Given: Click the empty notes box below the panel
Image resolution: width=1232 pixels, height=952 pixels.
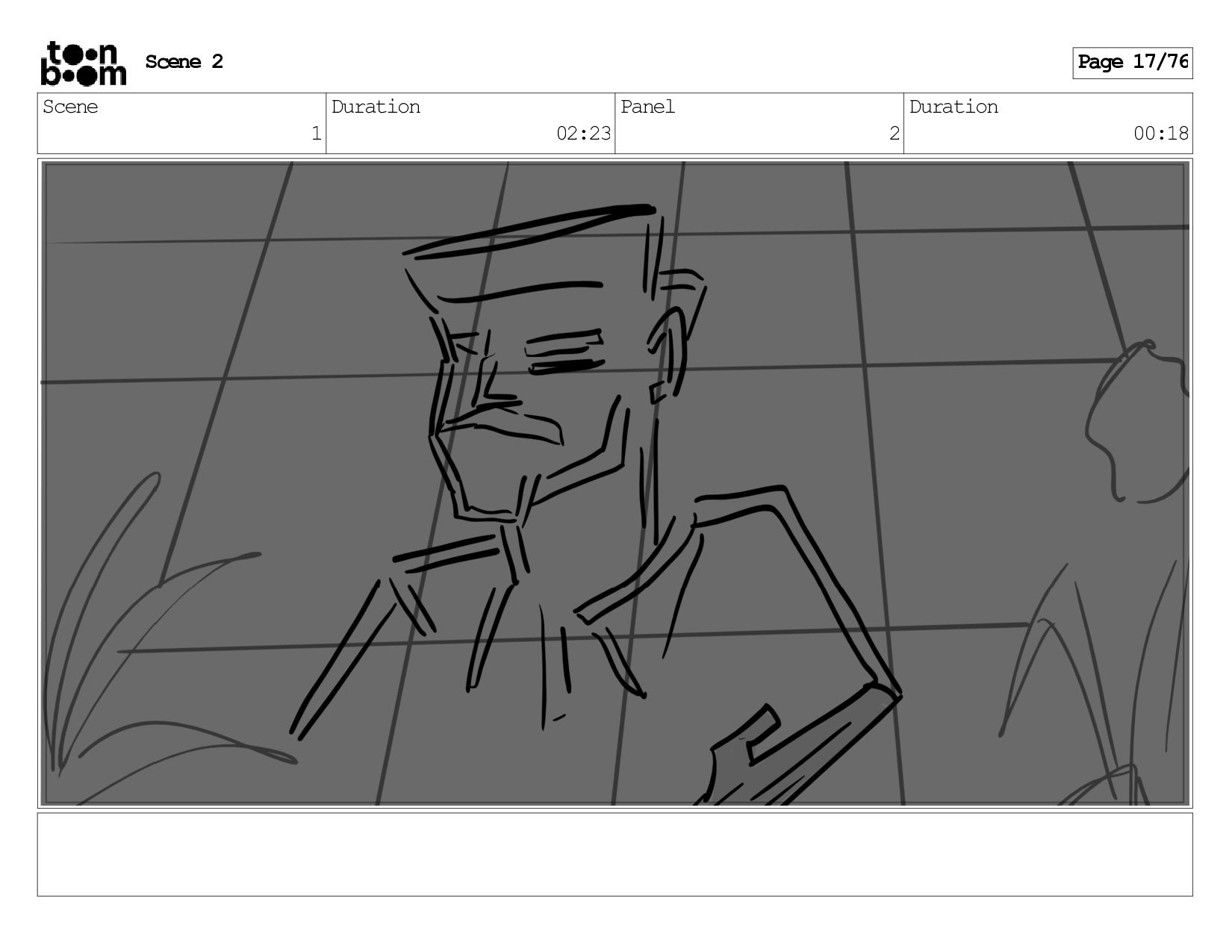Looking at the screenshot, I should [615, 854].
